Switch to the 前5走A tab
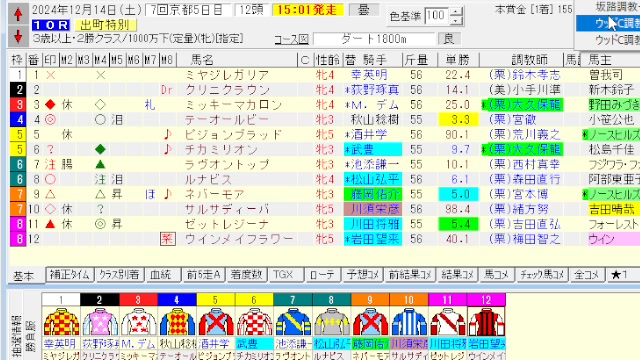The height and width of the screenshot is (360, 640). click(x=203, y=275)
